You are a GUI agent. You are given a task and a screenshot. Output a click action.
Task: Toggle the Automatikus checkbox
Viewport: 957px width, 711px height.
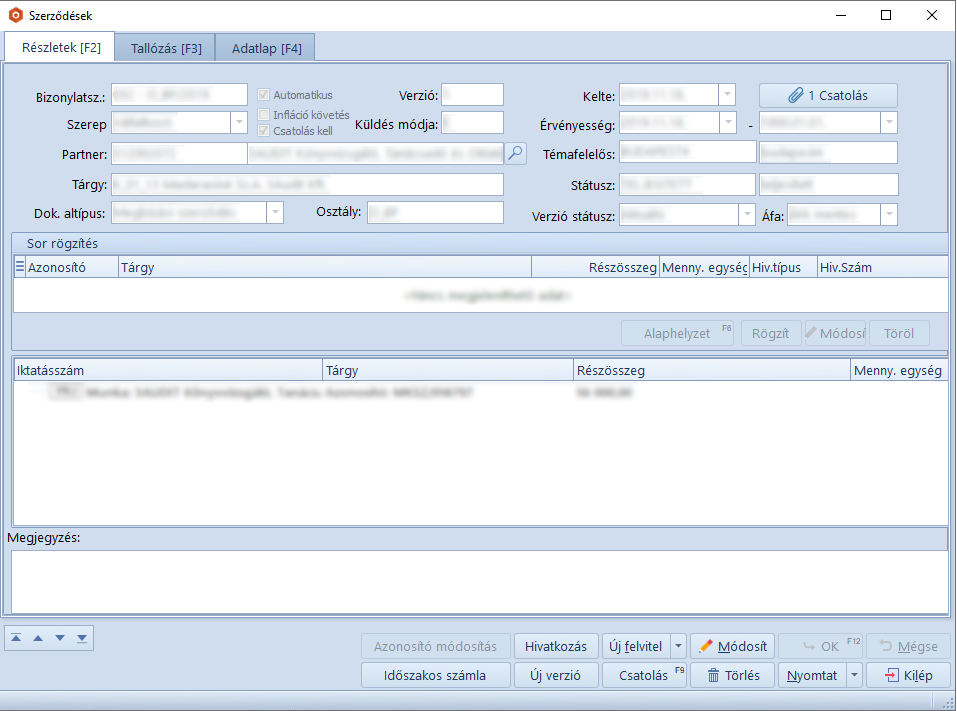point(265,95)
